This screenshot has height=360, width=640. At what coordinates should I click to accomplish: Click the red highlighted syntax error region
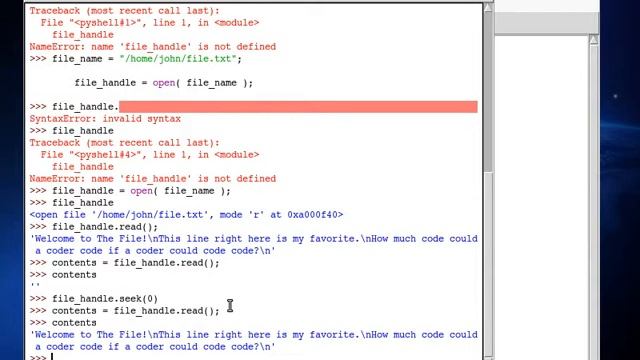pos(298,107)
